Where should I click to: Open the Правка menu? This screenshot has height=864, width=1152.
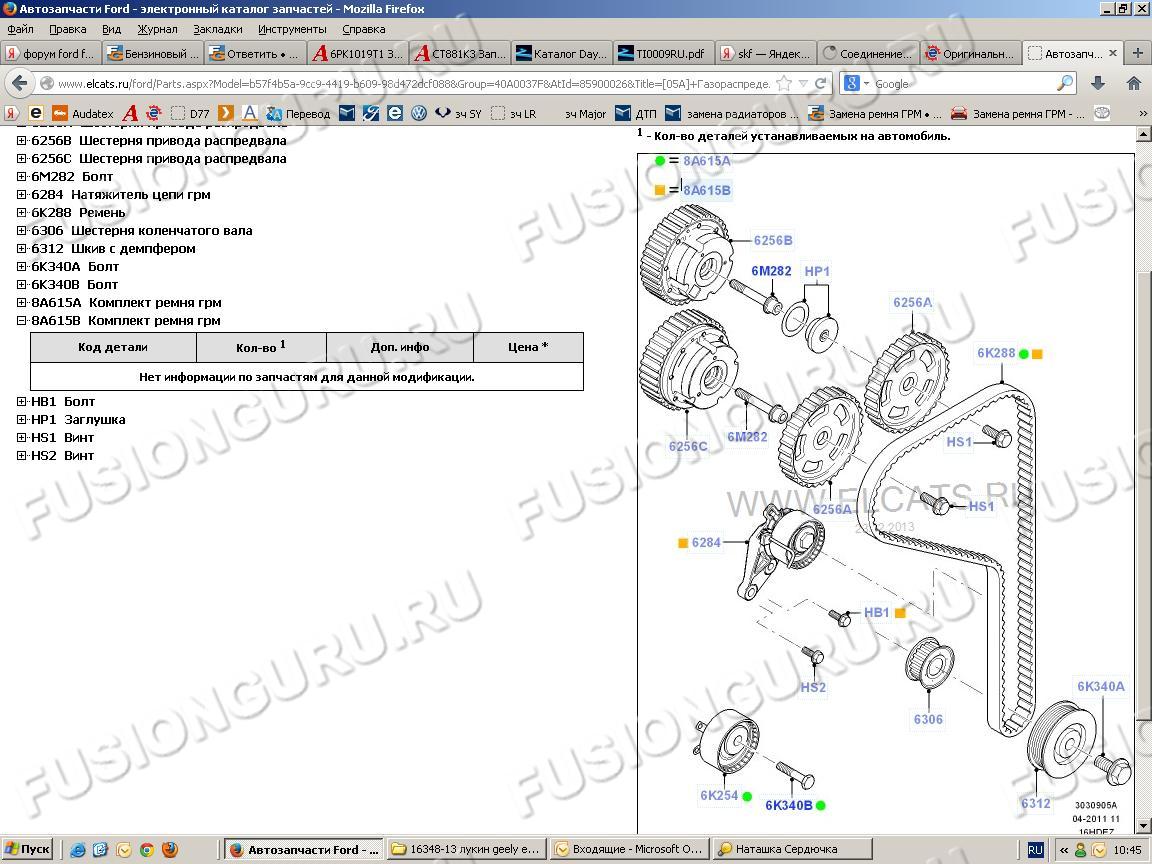68,29
